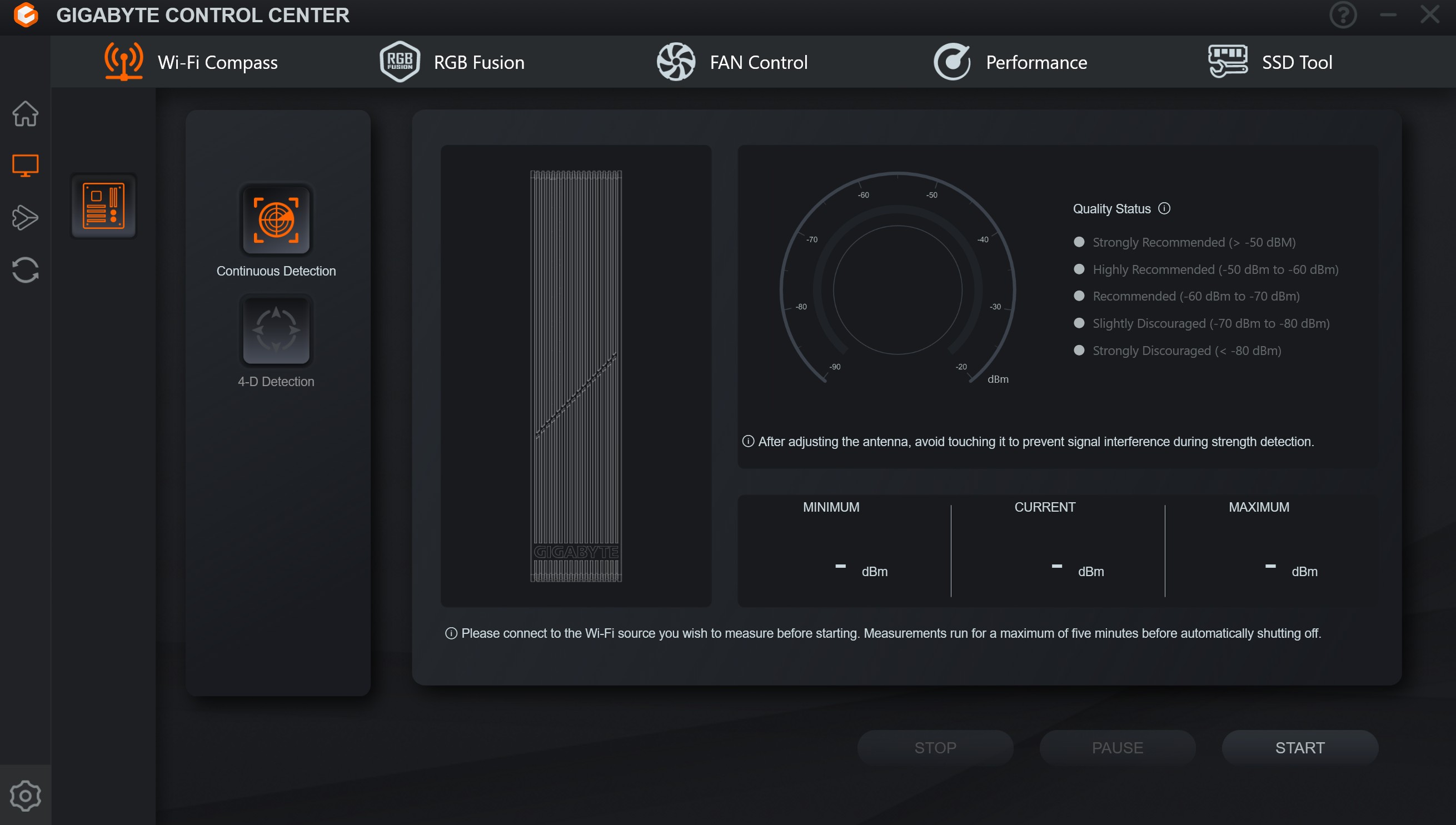This screenshot has width=1456, height=825.
Task: Click the STOP button
Action: coord(935,747)
